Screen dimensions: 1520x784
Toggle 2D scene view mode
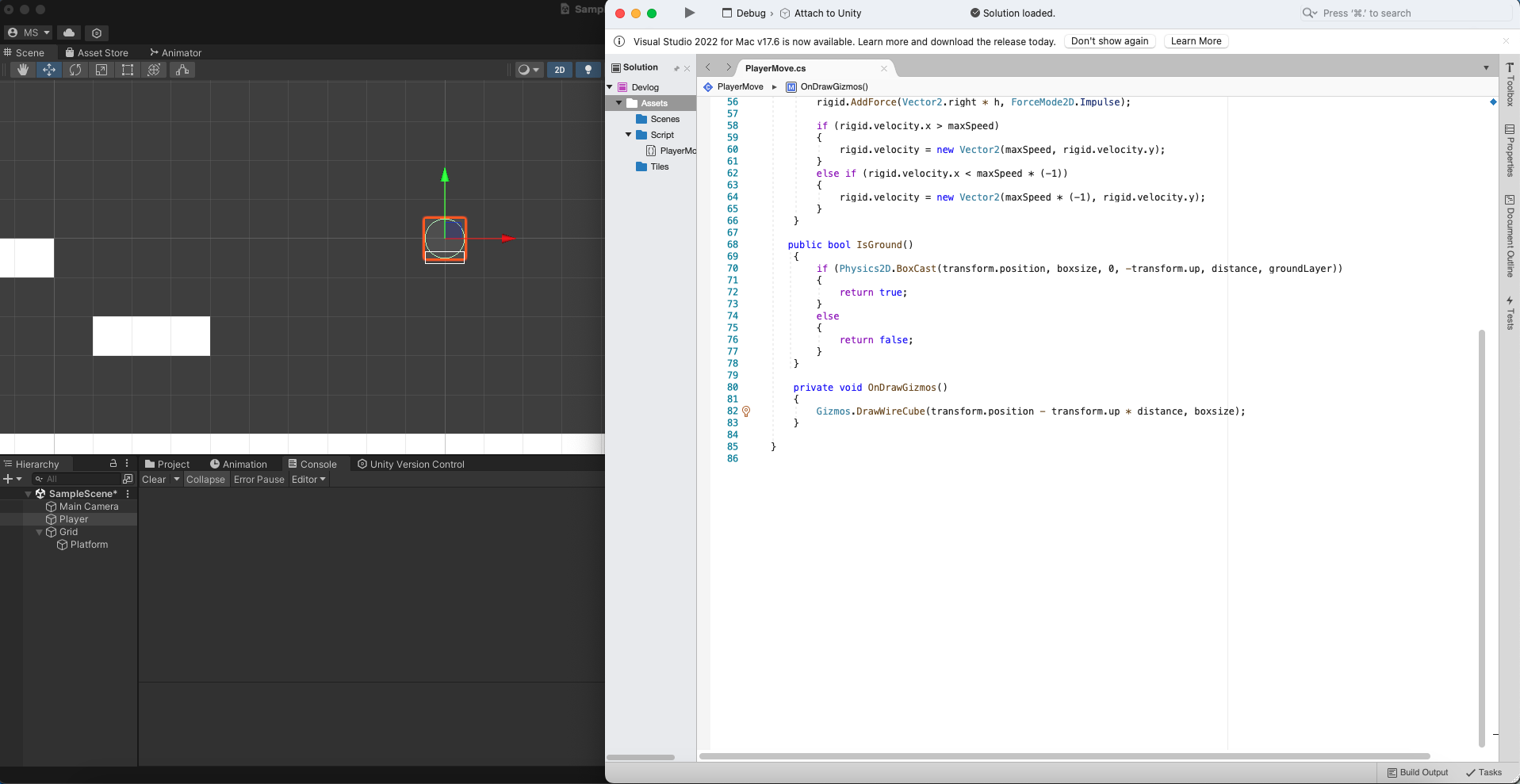[560, 70]
